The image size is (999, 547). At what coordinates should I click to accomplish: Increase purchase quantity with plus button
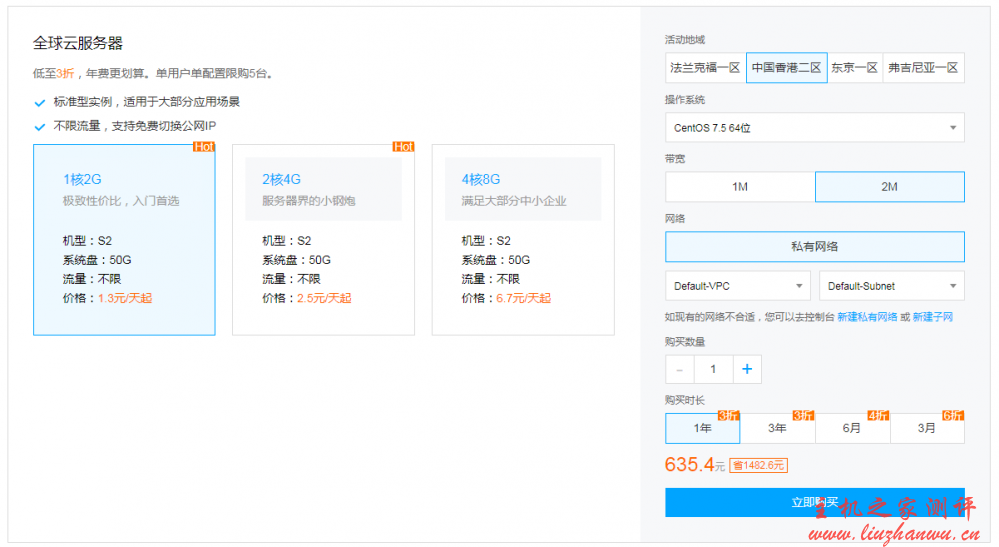[747, 369]
